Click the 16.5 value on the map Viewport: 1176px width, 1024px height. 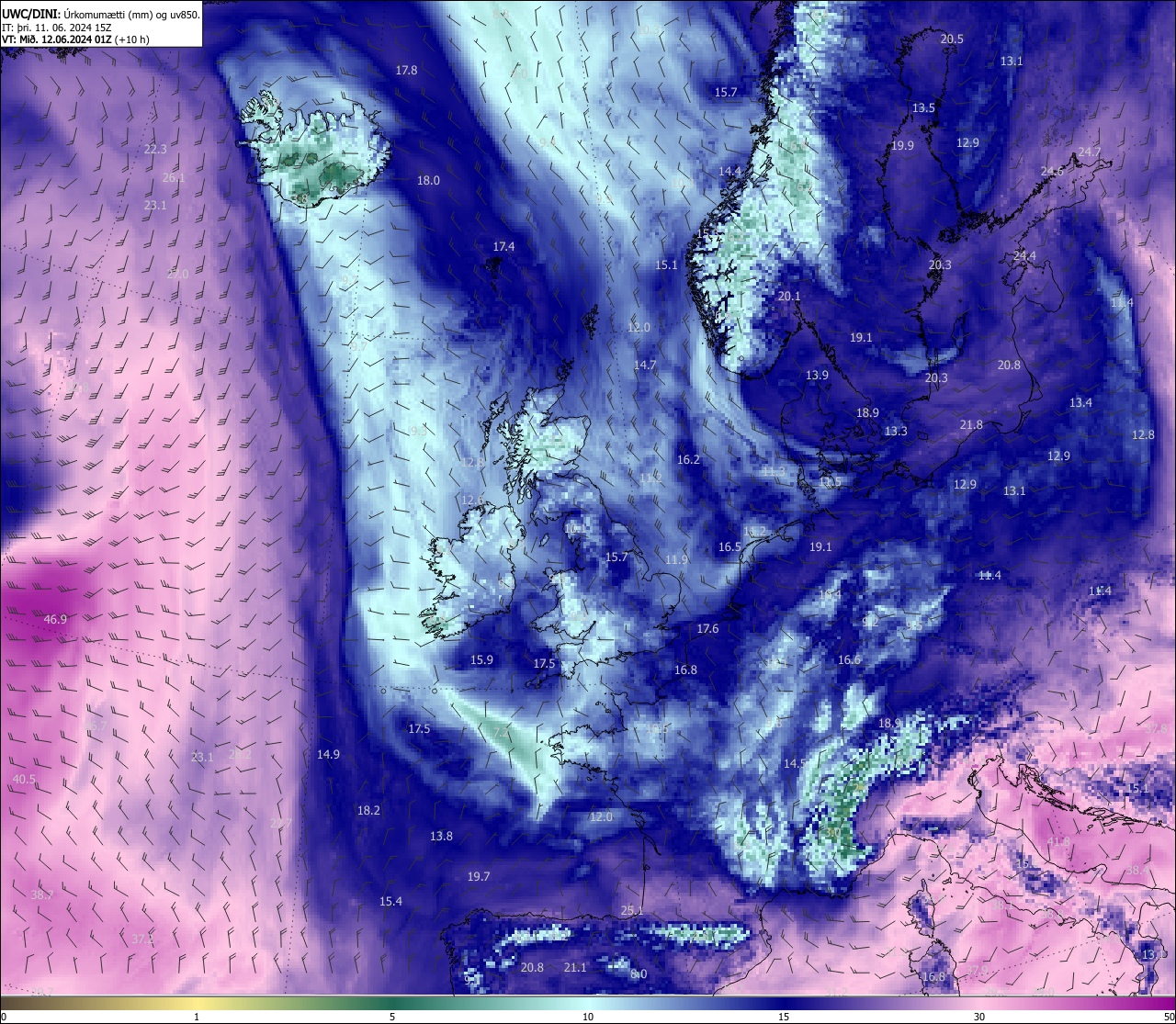pos(729,547)
